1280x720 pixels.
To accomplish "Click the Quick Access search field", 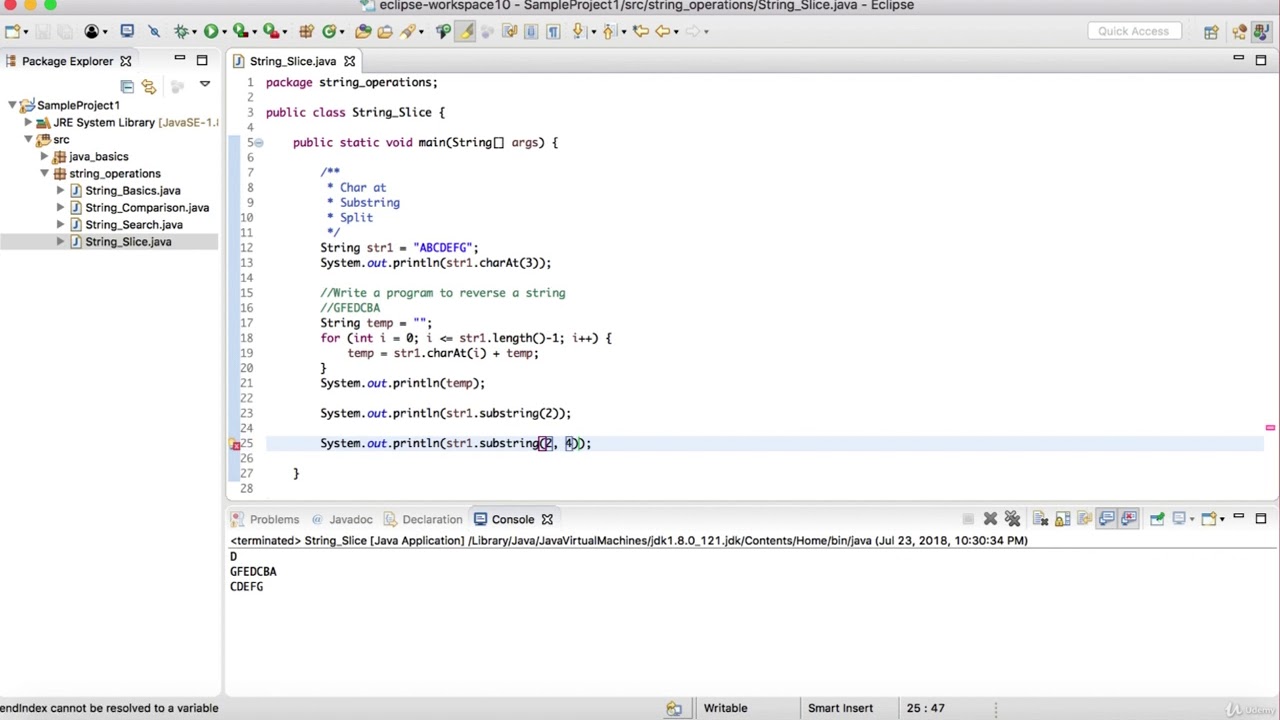I will click(x=1133, y=31).
